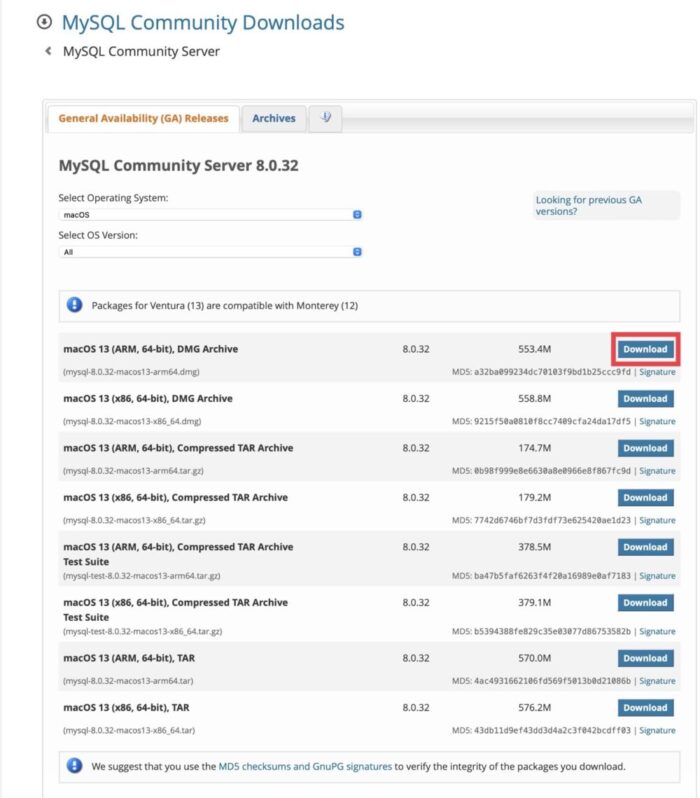
Task: Download macOS 13 x86 TAR 576.2M
Action: point(646,707)
